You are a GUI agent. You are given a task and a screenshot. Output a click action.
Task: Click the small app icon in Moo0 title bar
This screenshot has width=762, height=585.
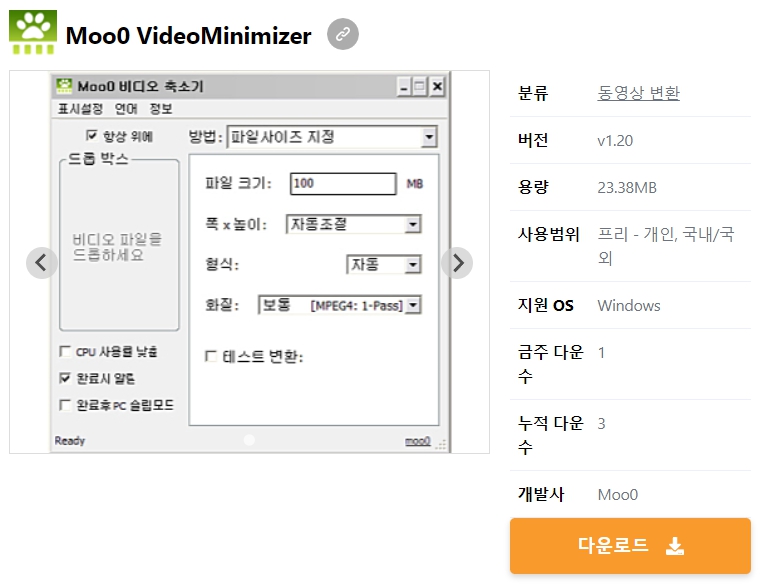[x=64, y=86]
